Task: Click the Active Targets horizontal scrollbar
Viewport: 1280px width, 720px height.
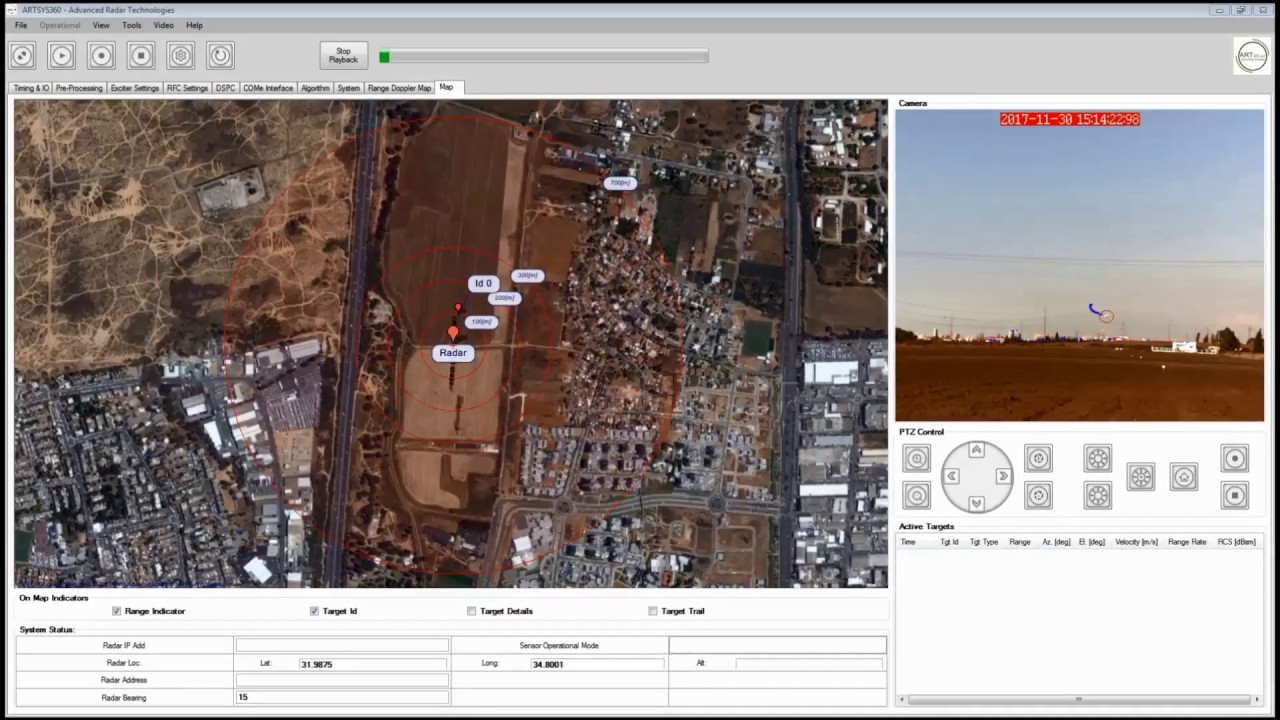Action: (1078, 700)
